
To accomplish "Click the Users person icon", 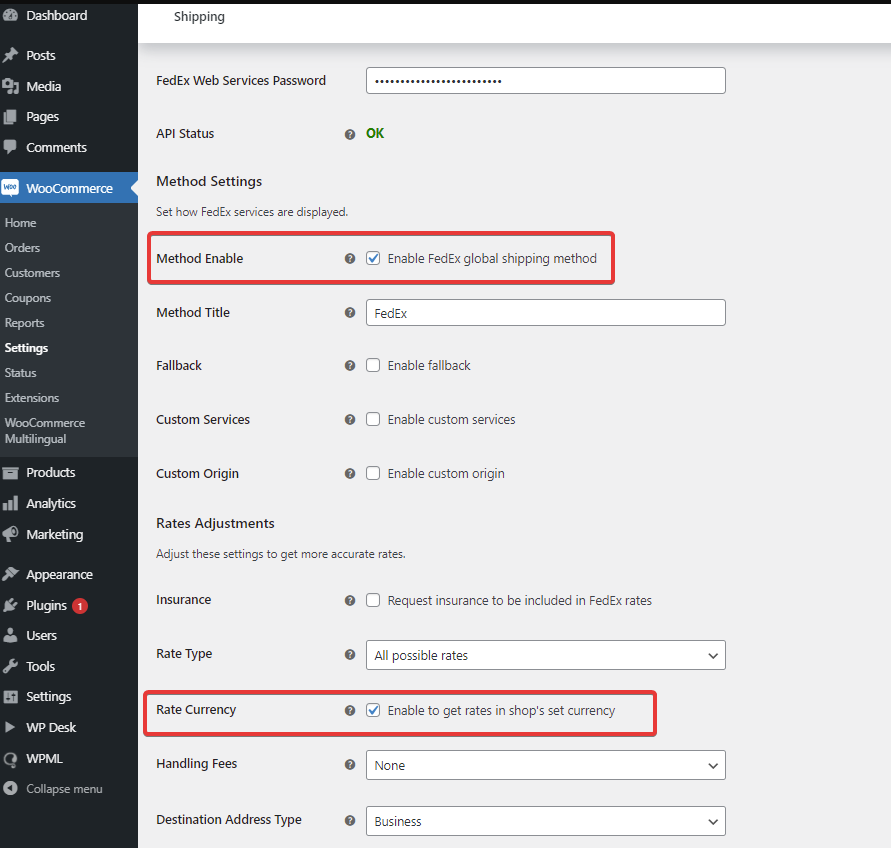I will click(x=10, y=635).
